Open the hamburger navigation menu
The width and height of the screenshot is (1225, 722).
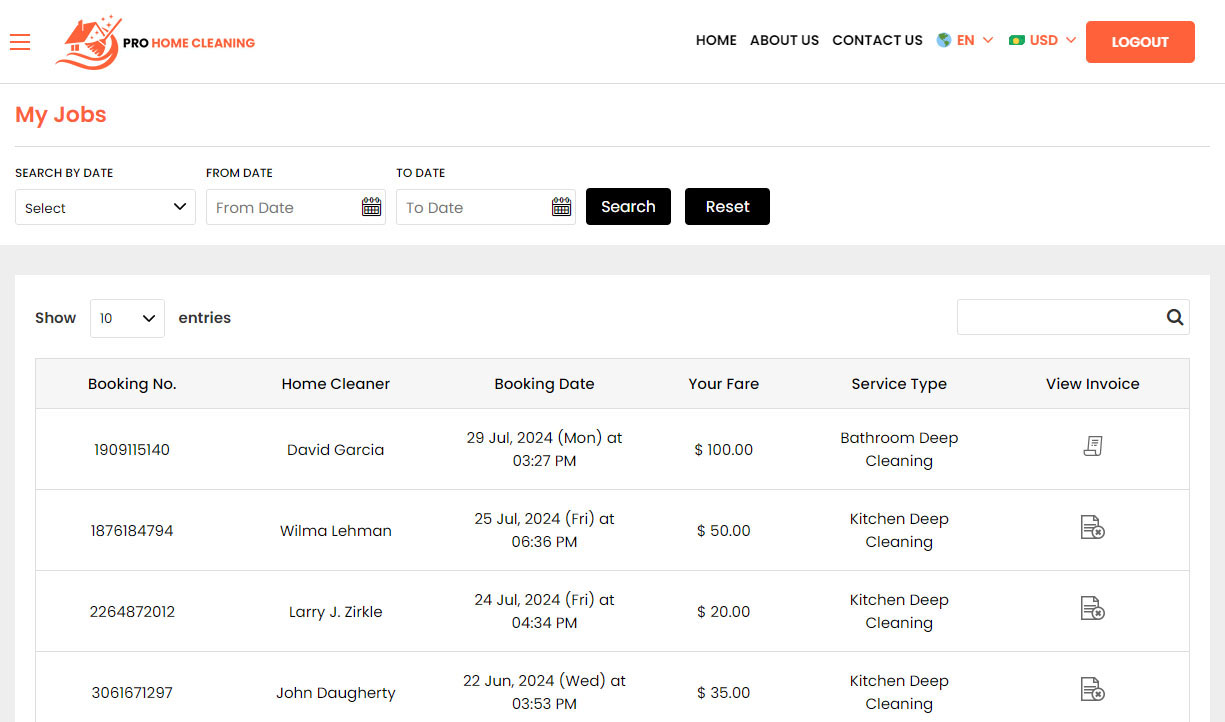(20, 42)
